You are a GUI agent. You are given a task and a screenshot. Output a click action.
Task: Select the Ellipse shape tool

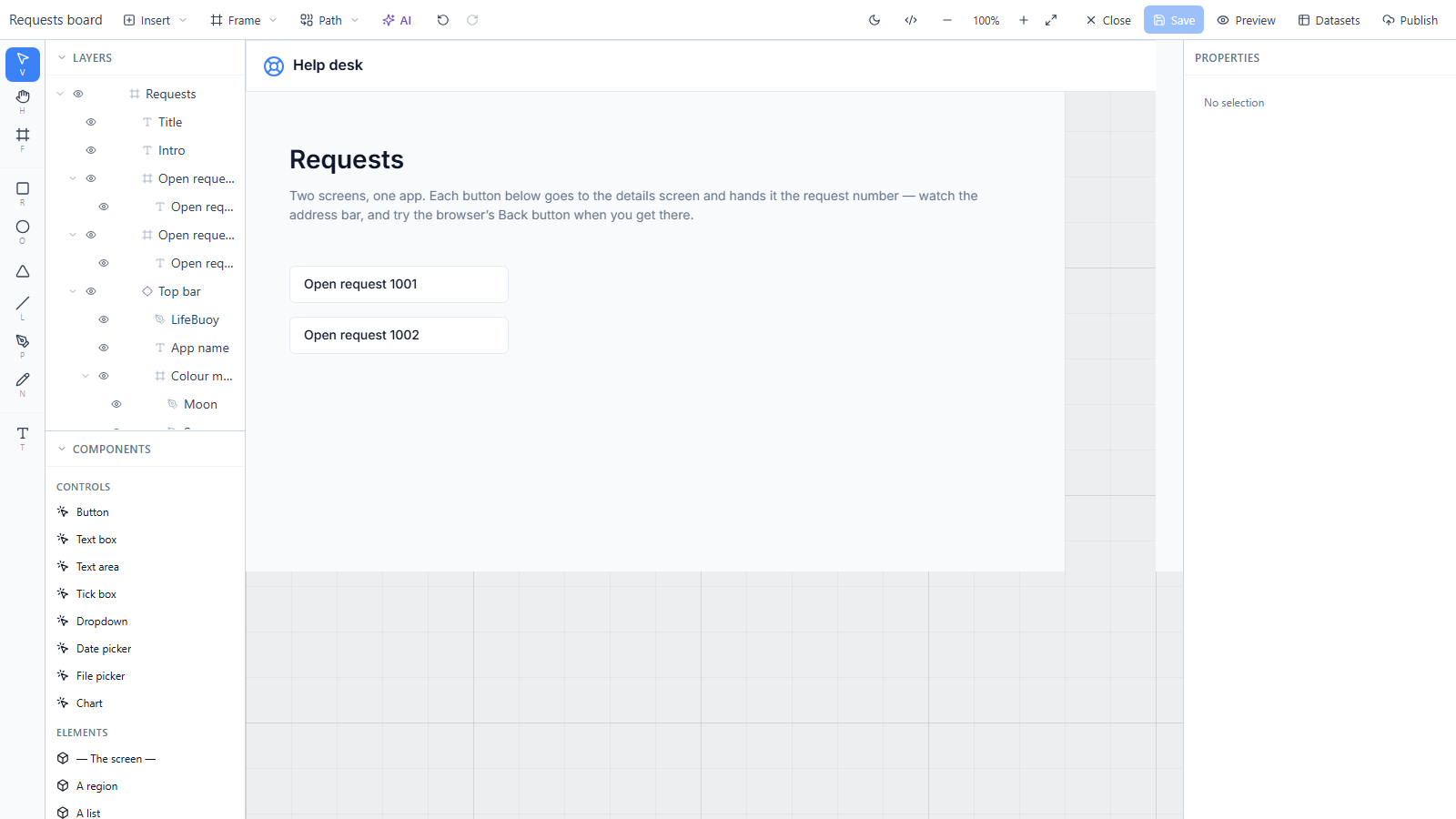click(23, 231)
